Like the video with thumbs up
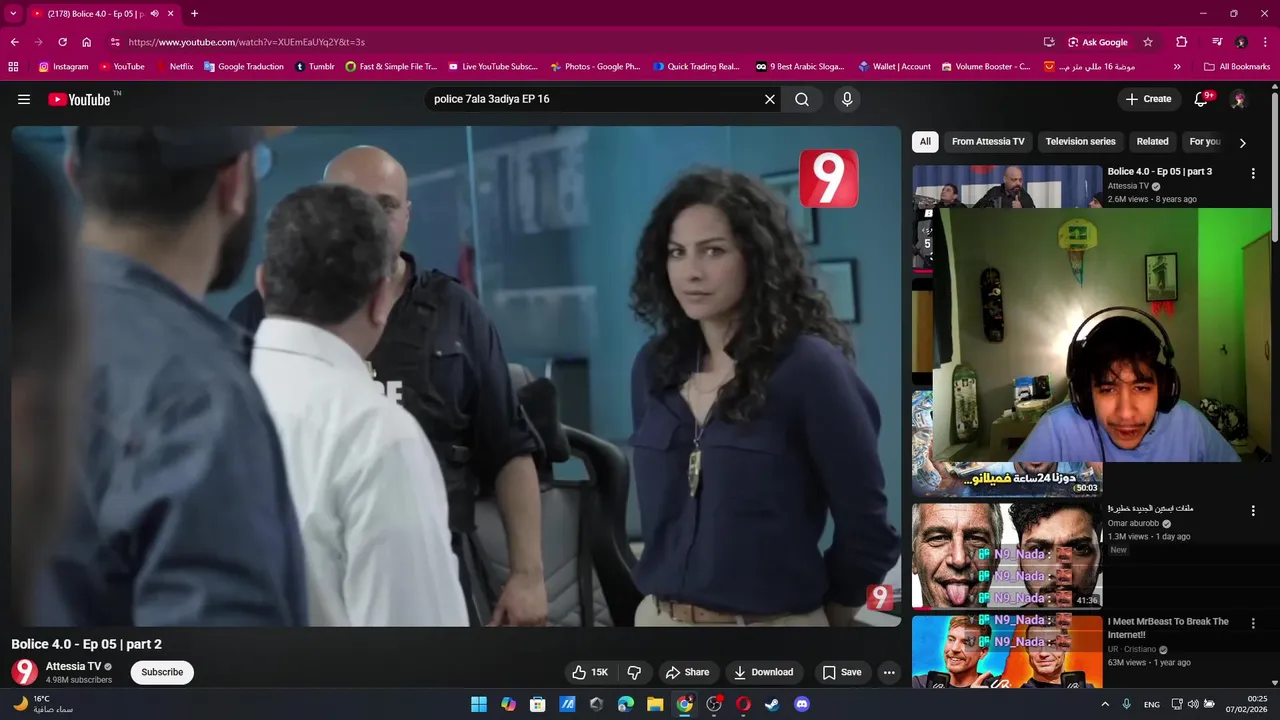This screenshot has width=1280, height=720. point(589,672)
